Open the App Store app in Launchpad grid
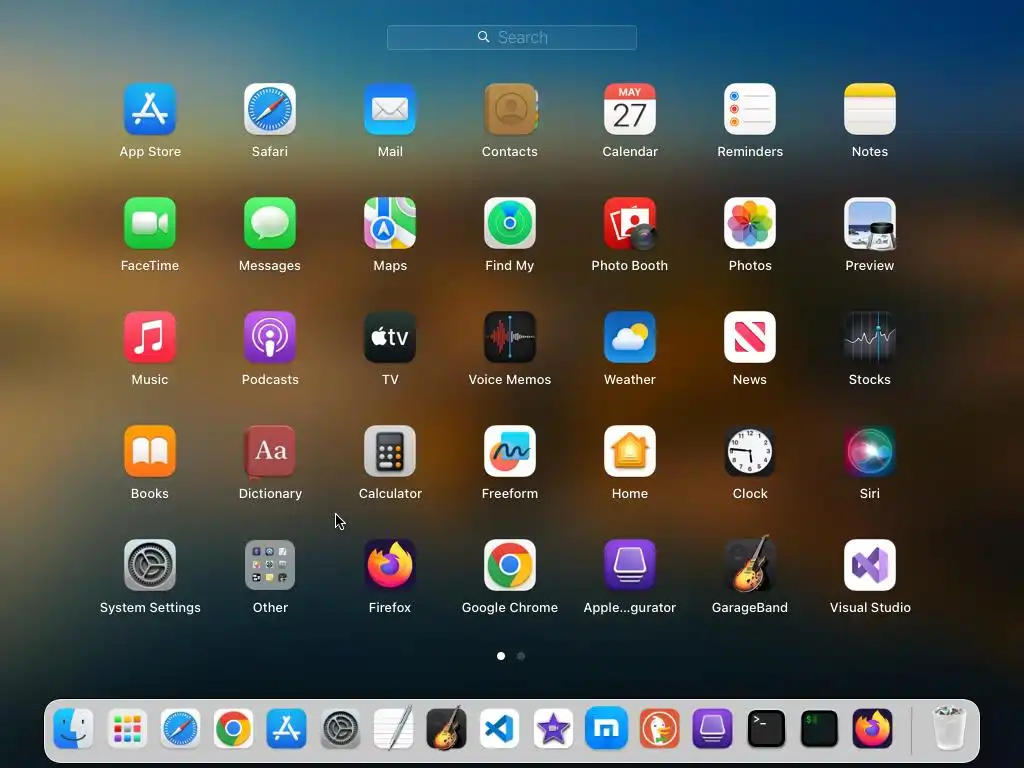Viewport: 1024px width, 768px height. click(x=150, y=109)
